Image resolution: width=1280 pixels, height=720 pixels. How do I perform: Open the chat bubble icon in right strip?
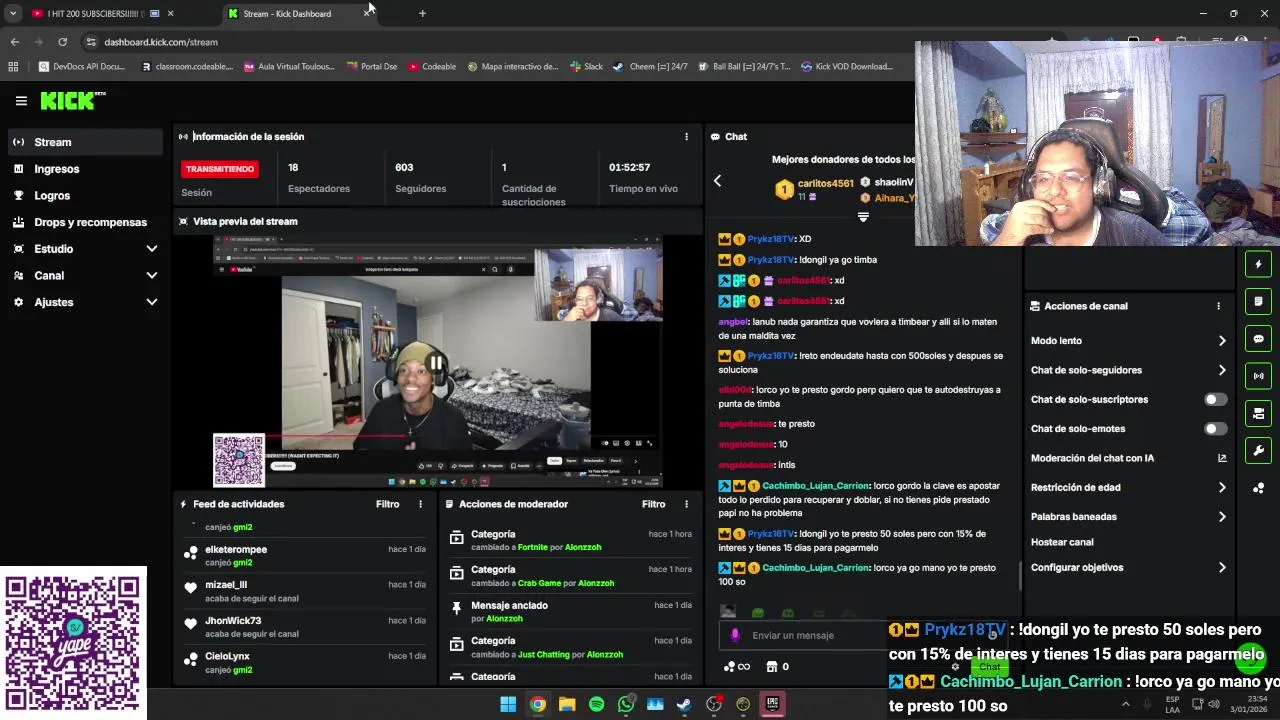[x=1258, y=339]
